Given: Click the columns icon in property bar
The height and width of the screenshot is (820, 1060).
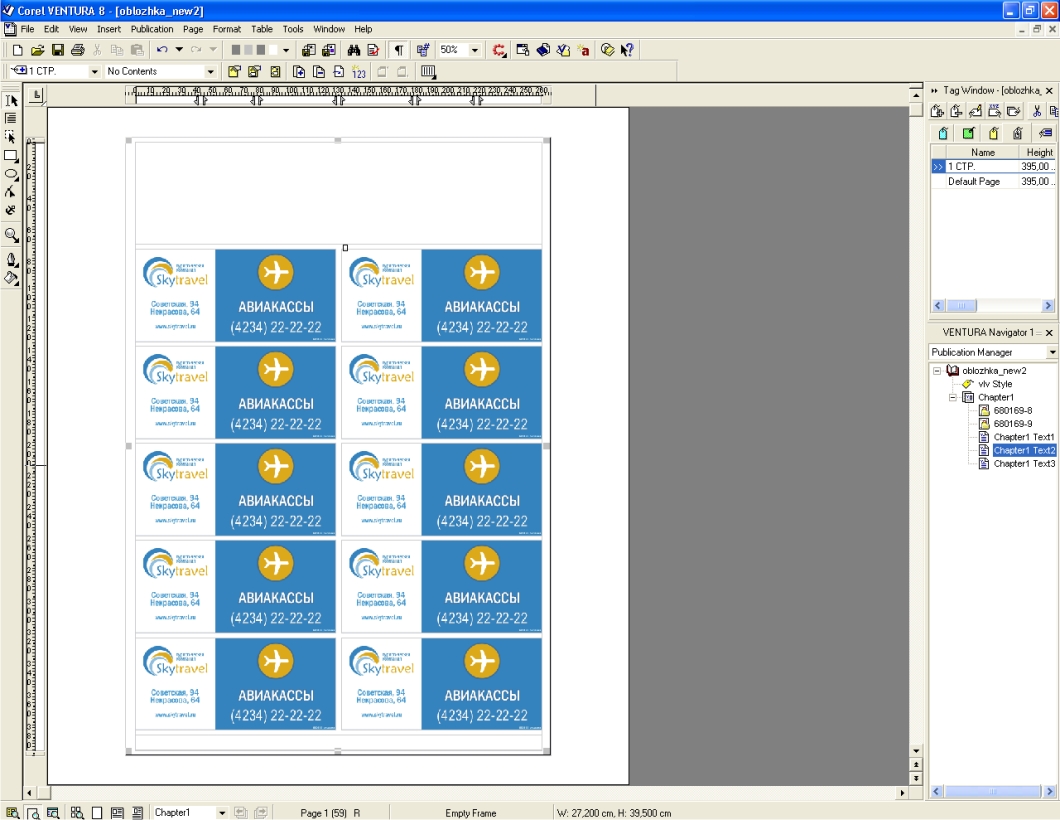Looking at the screenshot, I should pyautogui.click(x=428, y=72).
